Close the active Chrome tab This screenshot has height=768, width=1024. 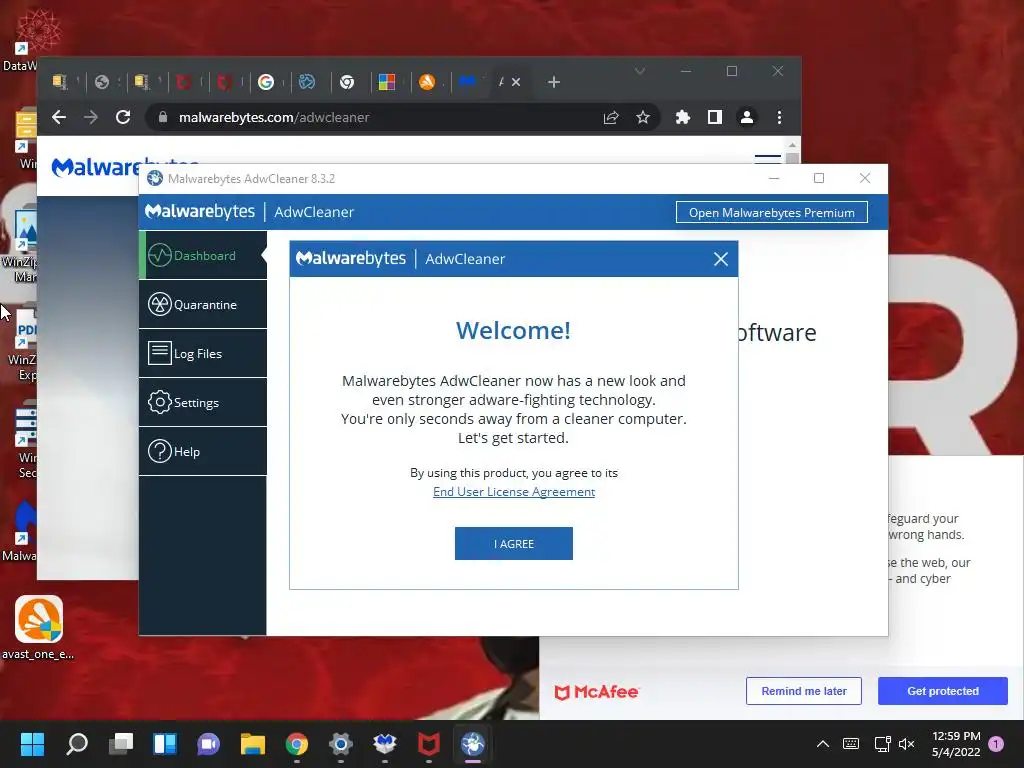point(516,82)
